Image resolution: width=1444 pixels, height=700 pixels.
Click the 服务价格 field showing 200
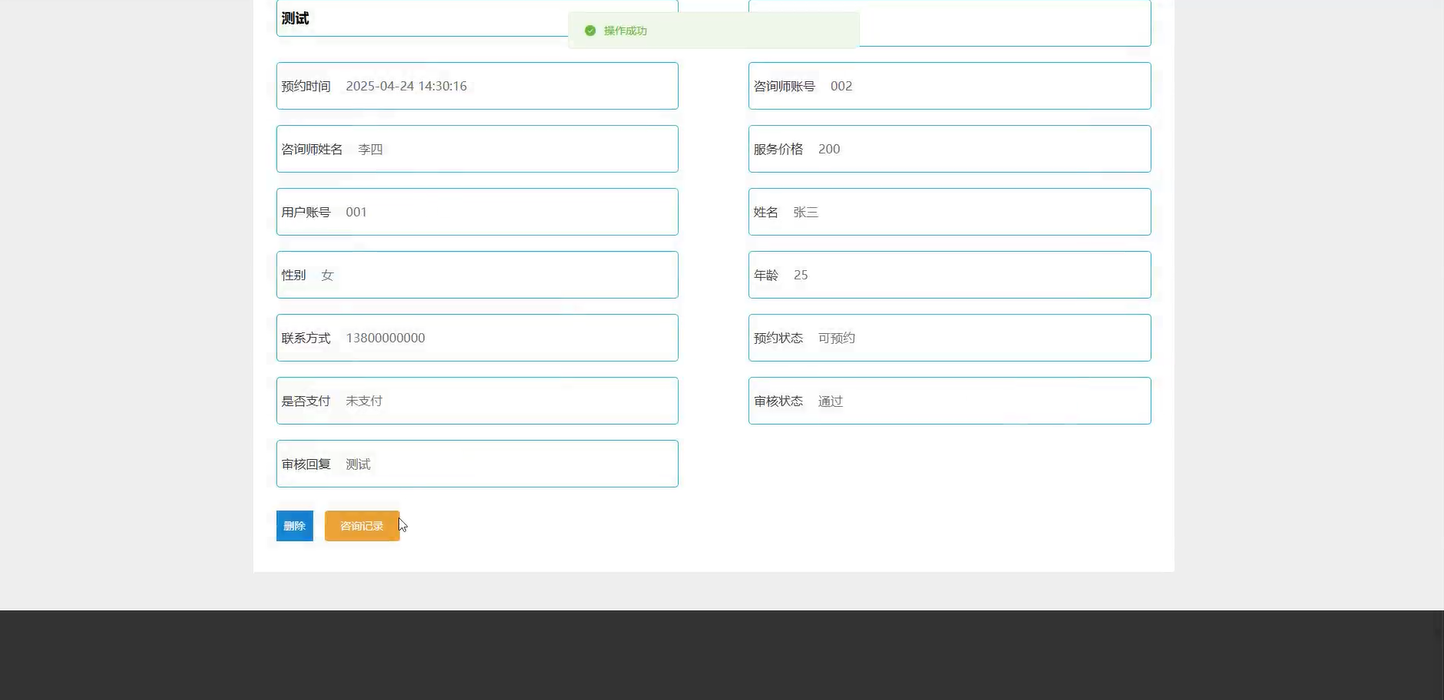[949, 149]
